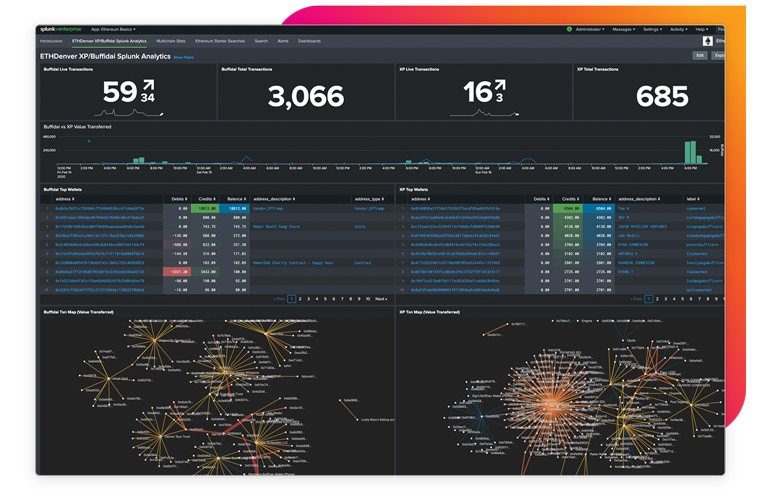Click the Contract address_type cell
760x500 pixels.
(x=363, y=263)
